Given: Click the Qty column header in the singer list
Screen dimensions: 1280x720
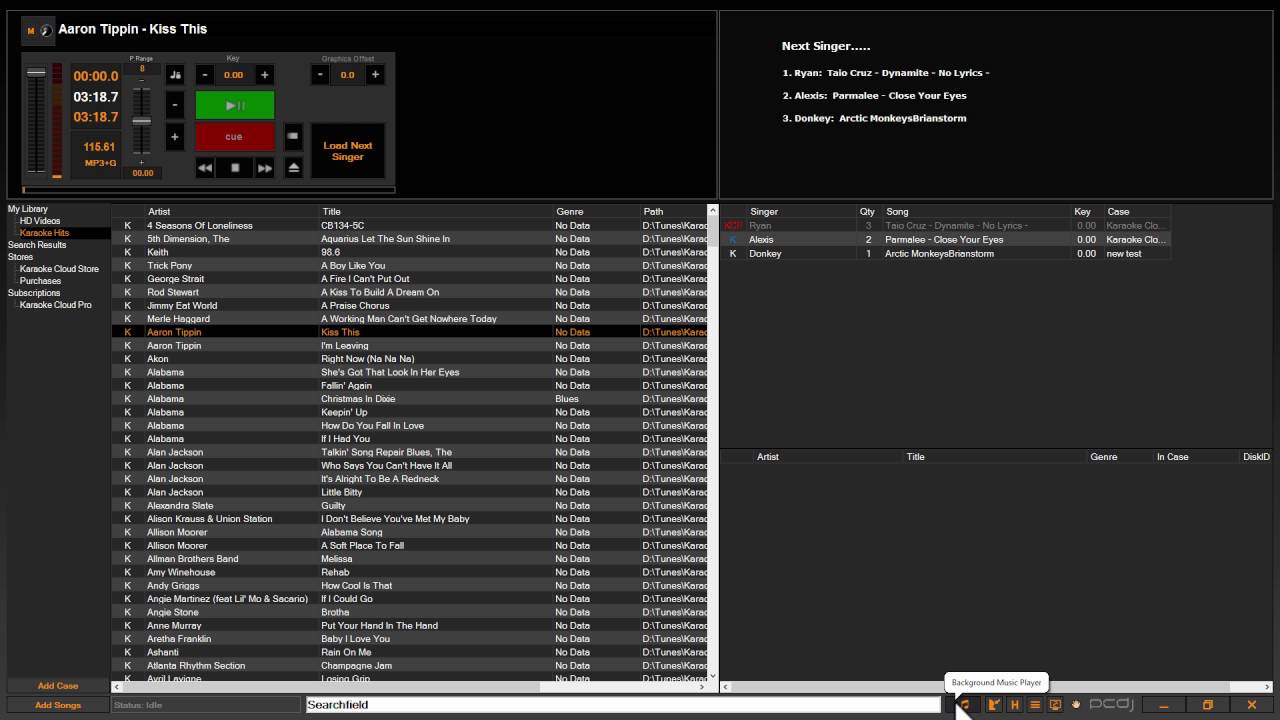Looking at the screenshot, I should click(x=867, y=211).
